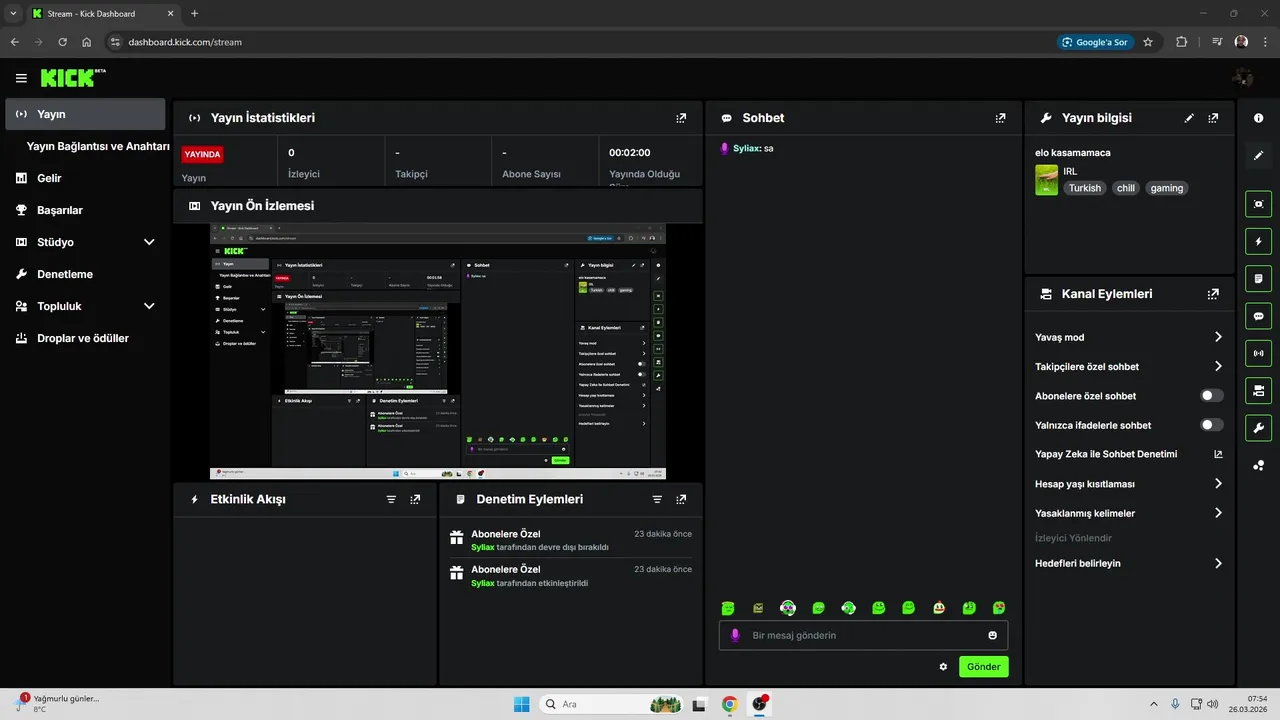
Task: Open external link for Yapay Zeka ile Sohbet Denetimi
Action: [1218, 454]
